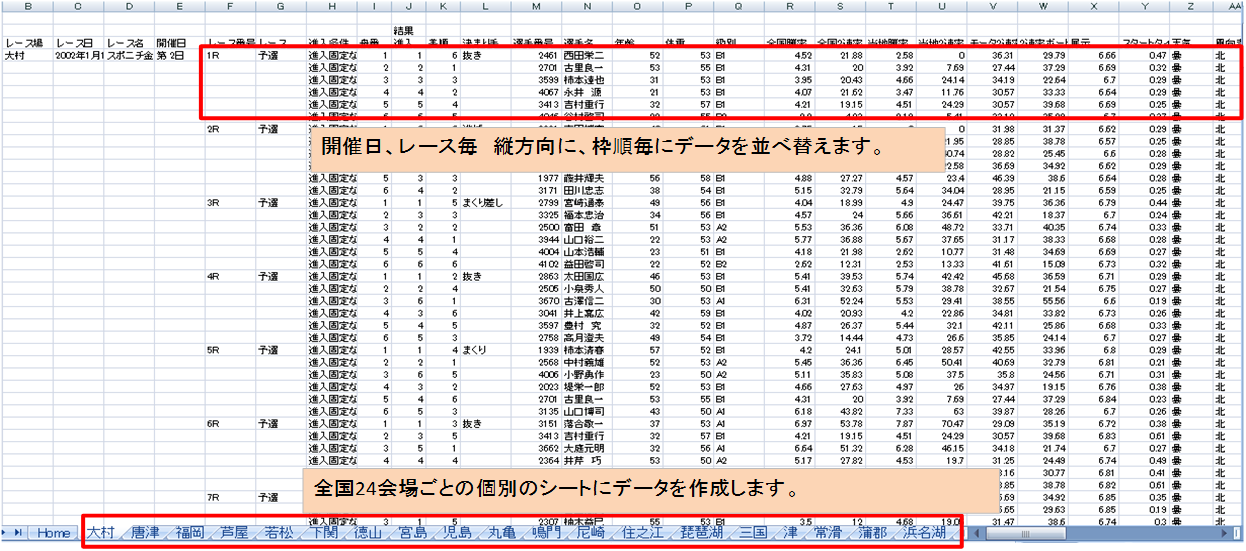
Task: Select column B header
Action: 26,7
